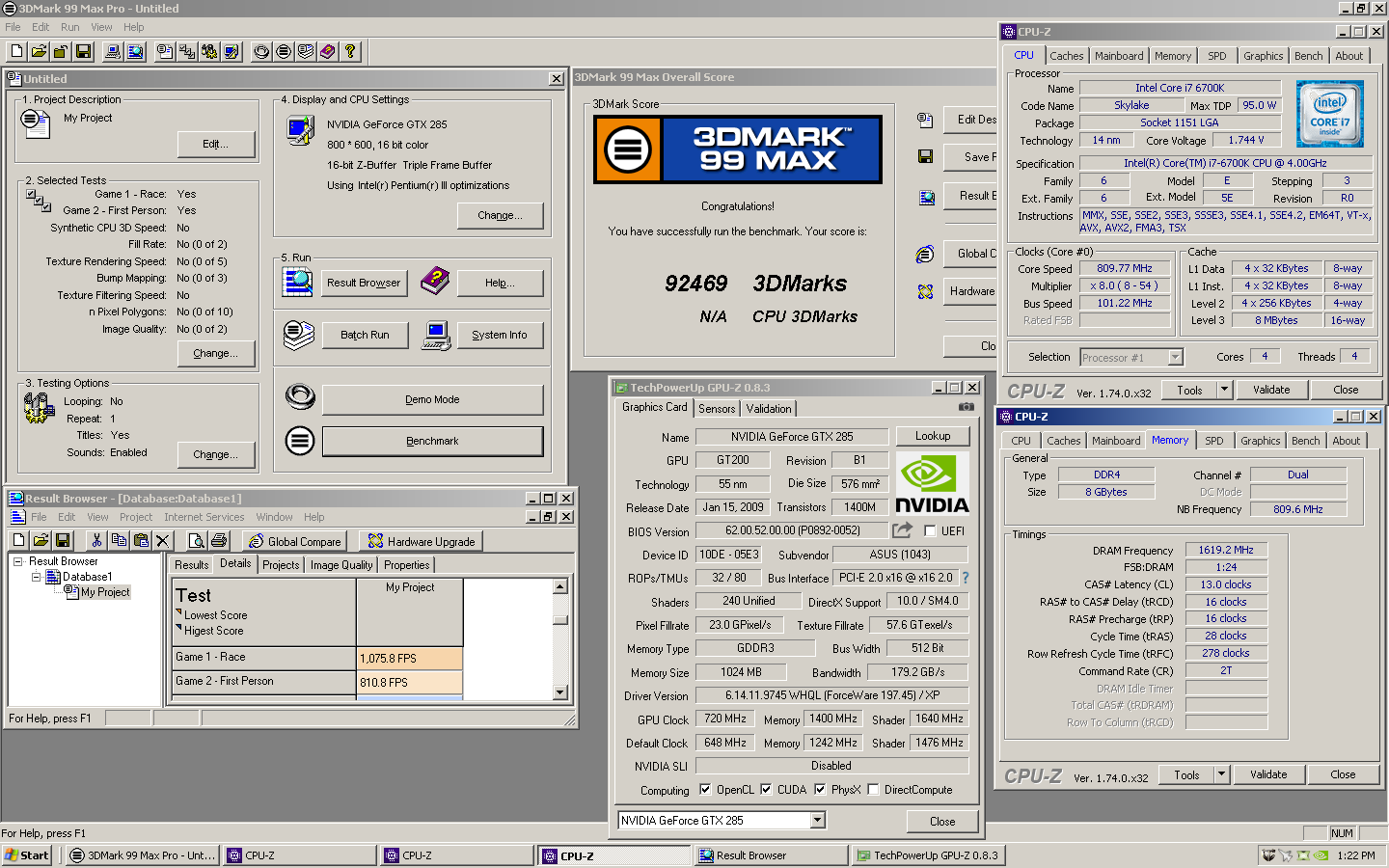Click Cut scissors icon in Result Browser
The width and height of the screenshot is (1389, 868).
(x=96, y=540)
